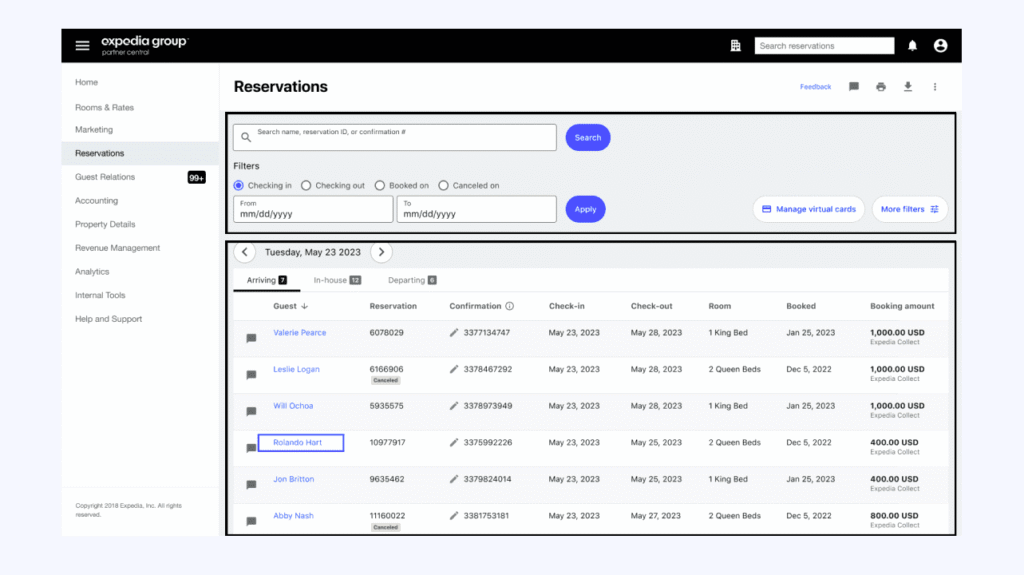Expand More filters options
Image resolution: width=1024 pixels, height=575 pixels.
[x=909, y=210]
